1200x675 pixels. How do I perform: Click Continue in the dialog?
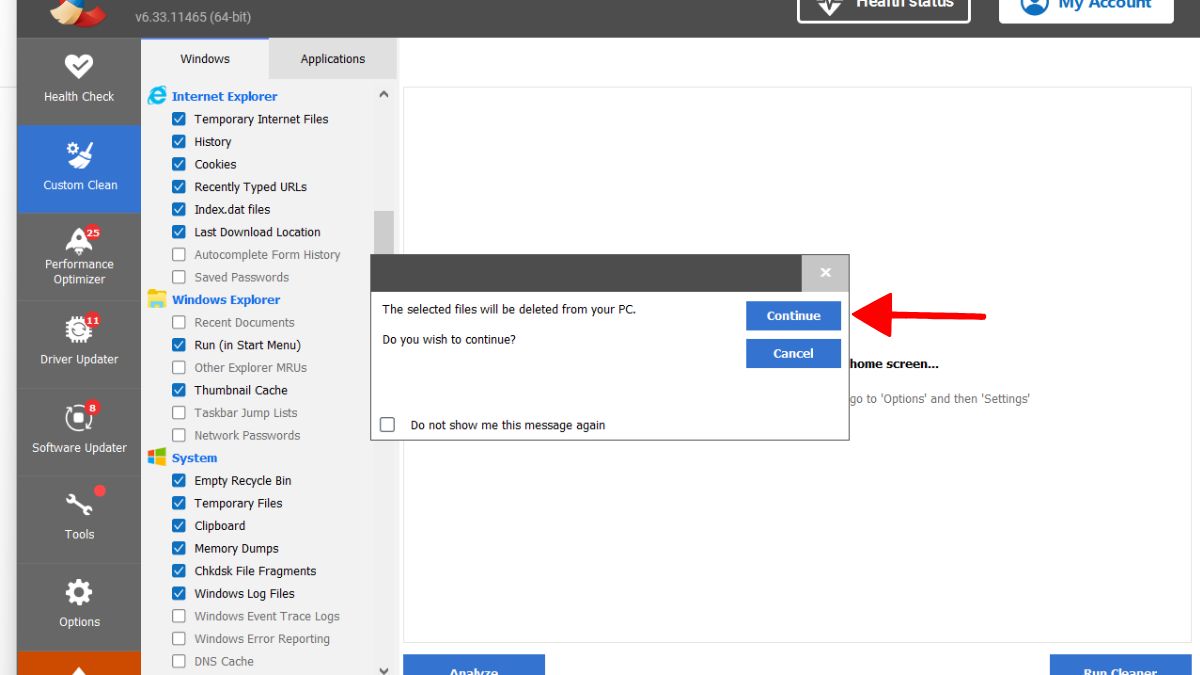tap(793, 315)
